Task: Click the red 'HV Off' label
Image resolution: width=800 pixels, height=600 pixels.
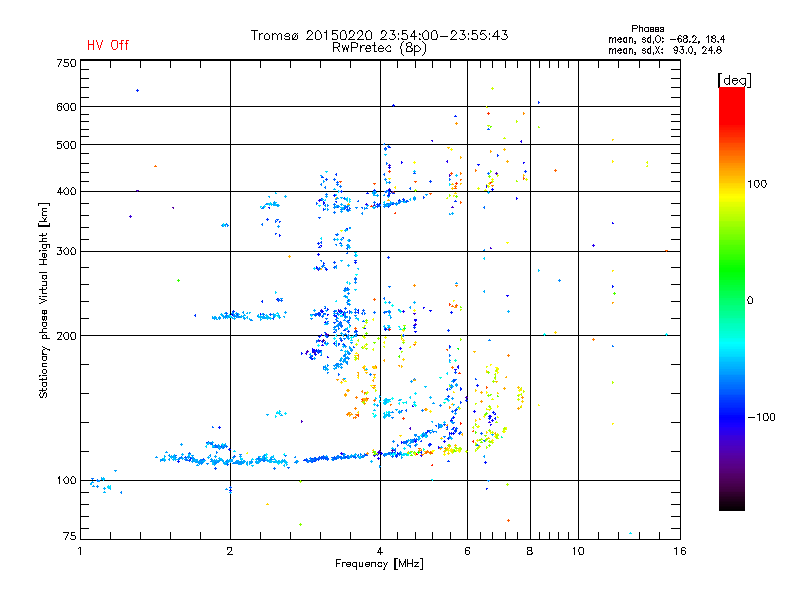Action: [108, 45]
